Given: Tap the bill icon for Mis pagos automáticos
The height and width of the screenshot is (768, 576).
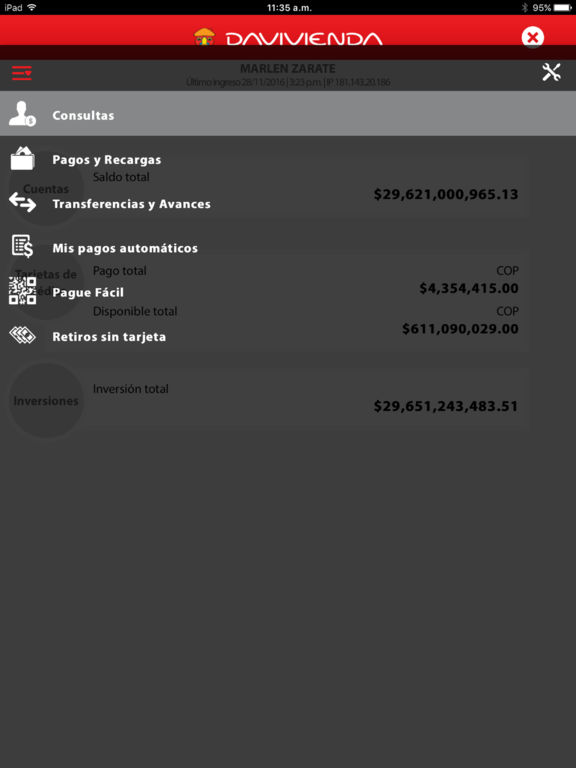Looking at the screenshot, I should click(23, 246).
